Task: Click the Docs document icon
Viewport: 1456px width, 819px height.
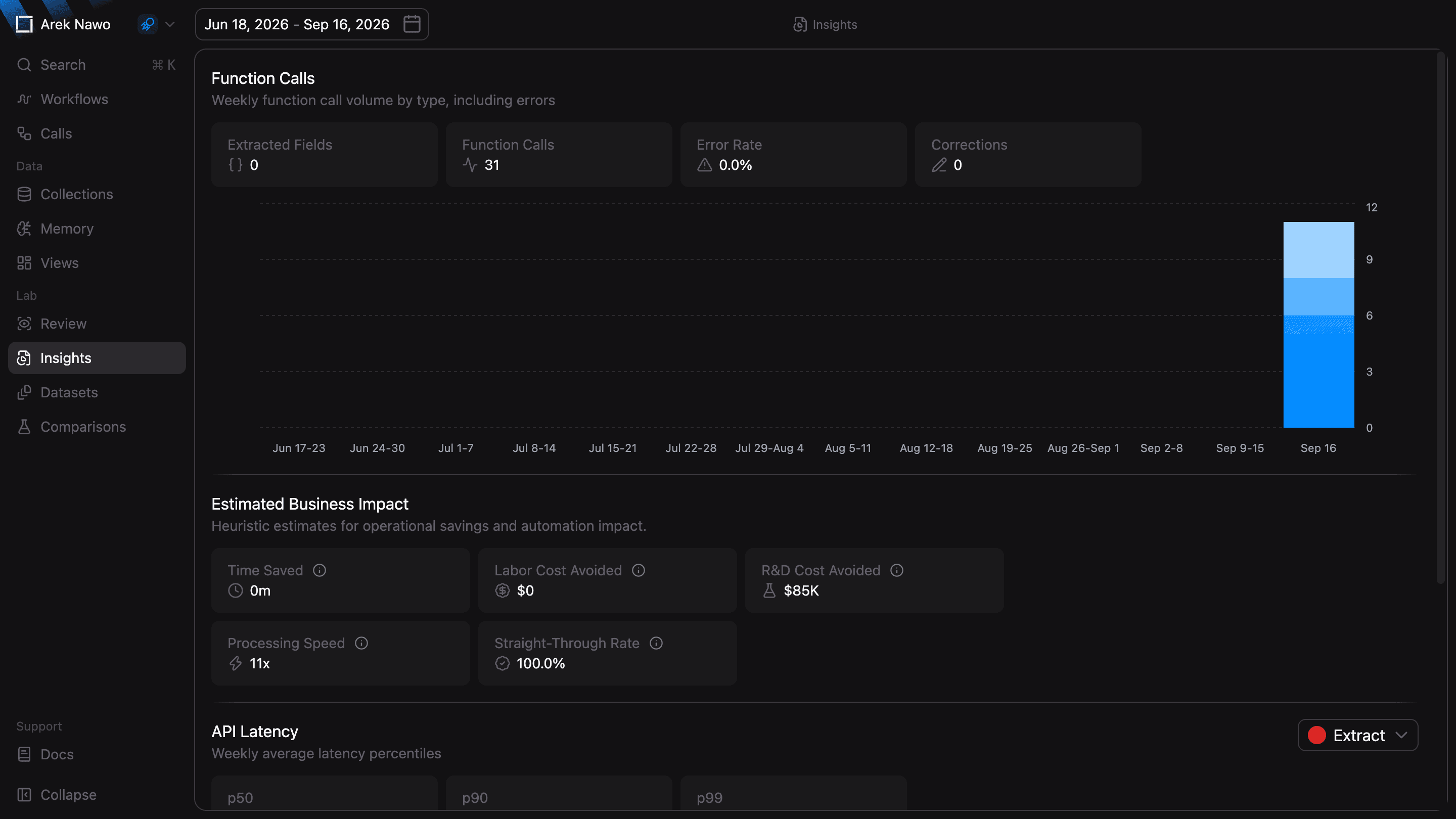Action: pyautogui.click(x=24, y=755)
